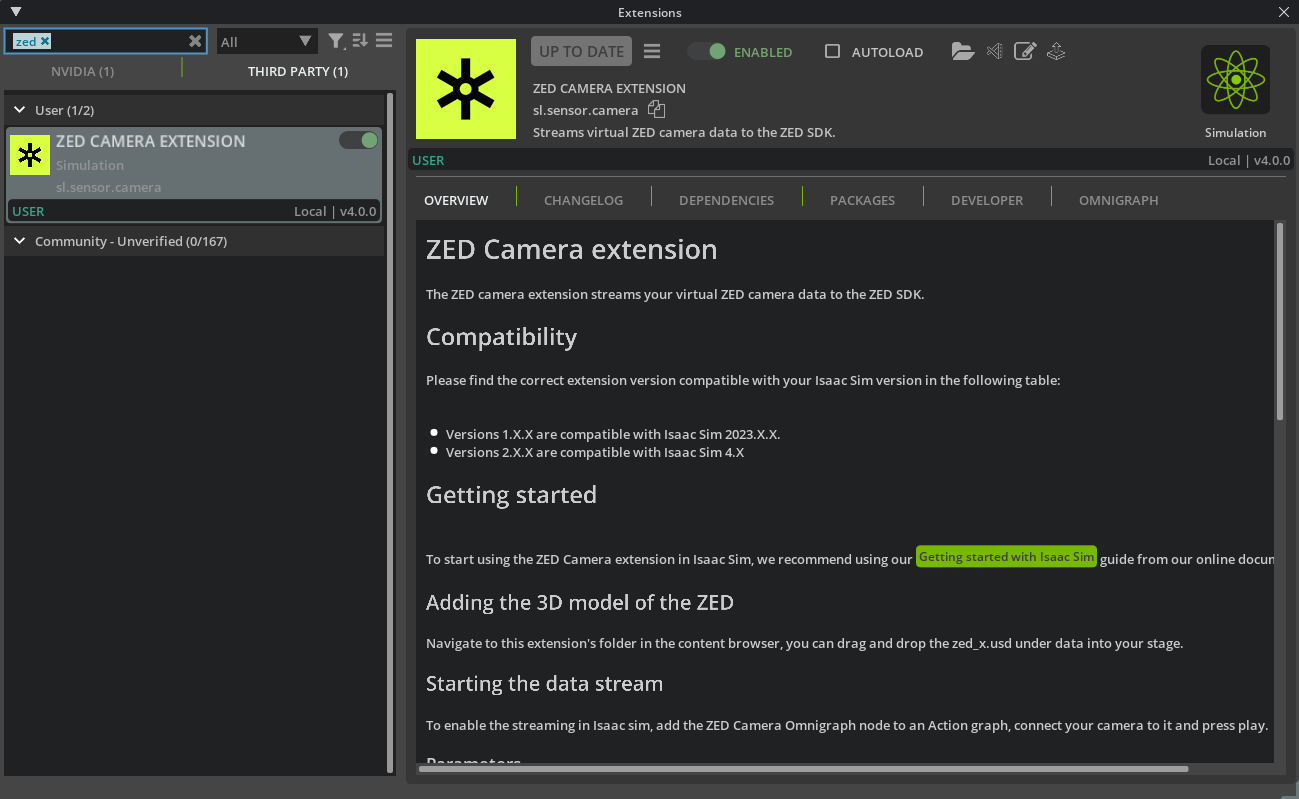
Task: Click the UP TO DATE button
Action: click(582, 51)
